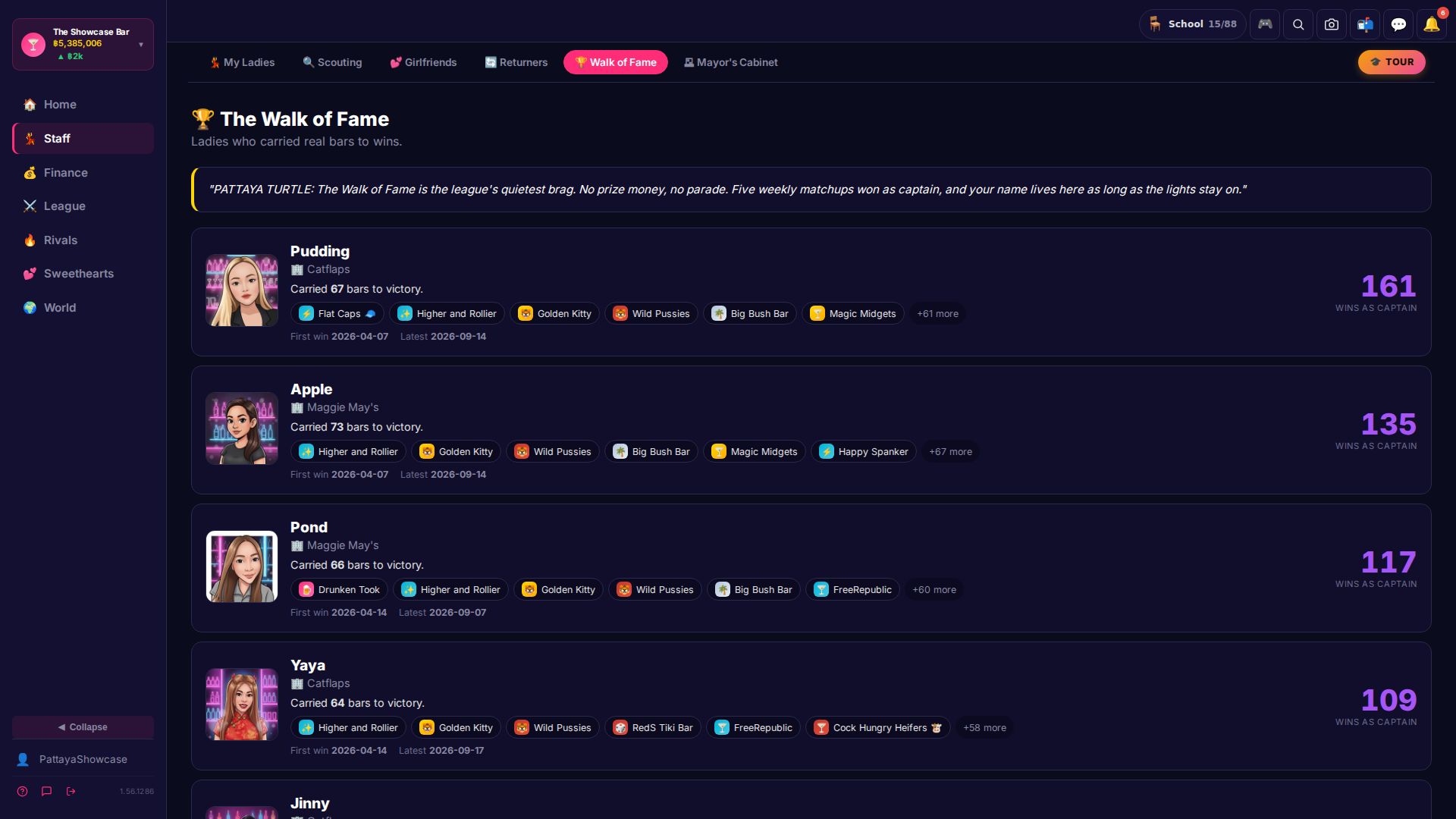The height and width of the screenshot is (819, 1456).
Task: Click Apple's avatar portrait
Action: pos(242,428)
